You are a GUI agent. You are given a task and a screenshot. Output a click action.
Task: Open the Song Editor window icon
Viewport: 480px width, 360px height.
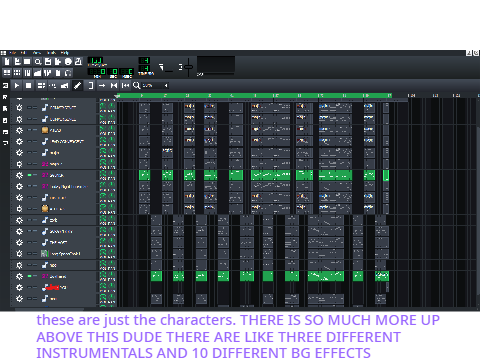(7, 73)
